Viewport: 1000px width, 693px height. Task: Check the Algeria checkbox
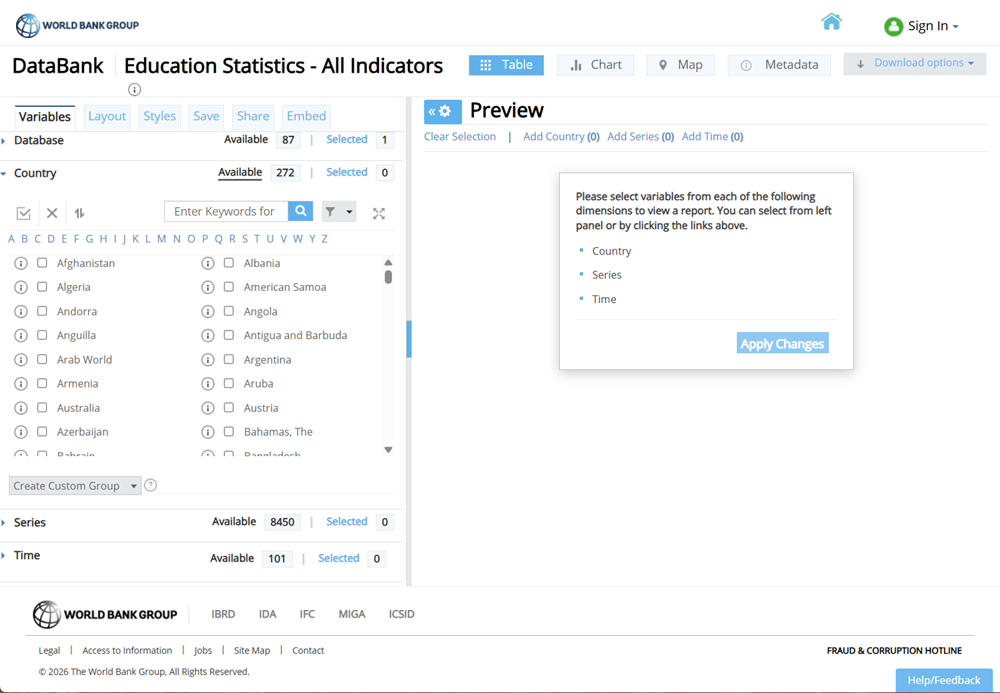(42, 287)
